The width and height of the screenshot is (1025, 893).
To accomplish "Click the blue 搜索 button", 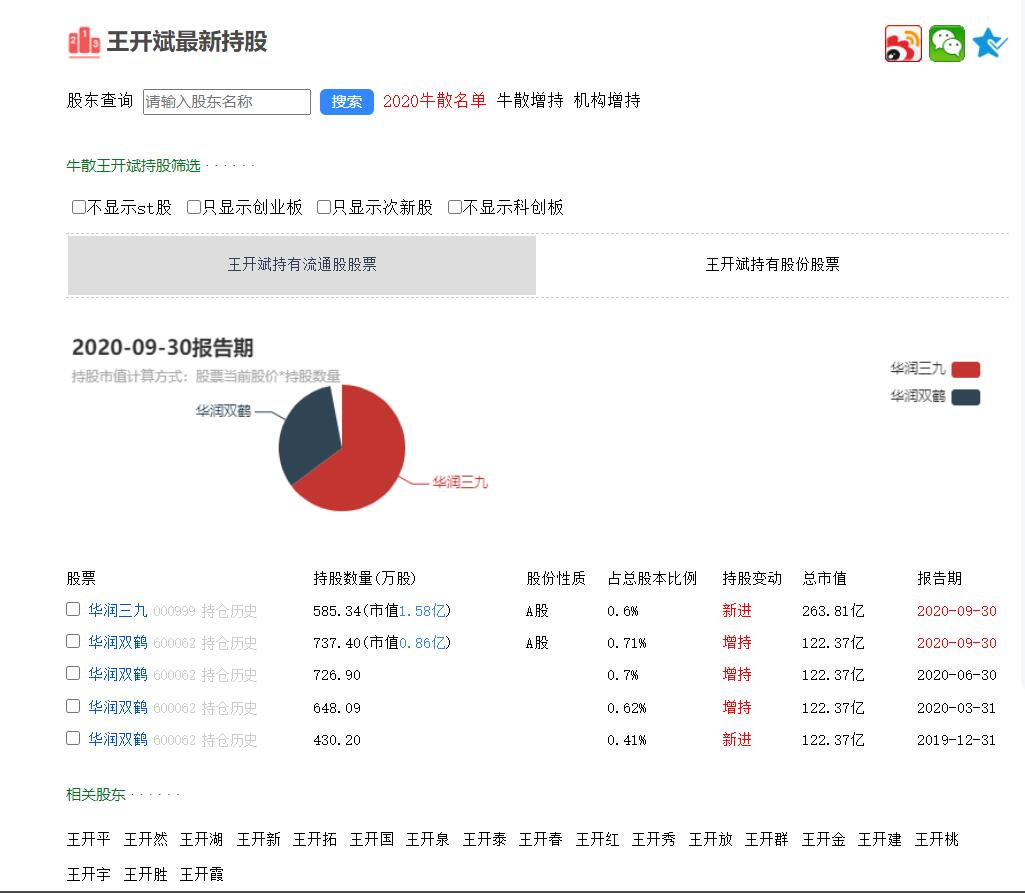I will pyautogui.click(x=346, y=102).
